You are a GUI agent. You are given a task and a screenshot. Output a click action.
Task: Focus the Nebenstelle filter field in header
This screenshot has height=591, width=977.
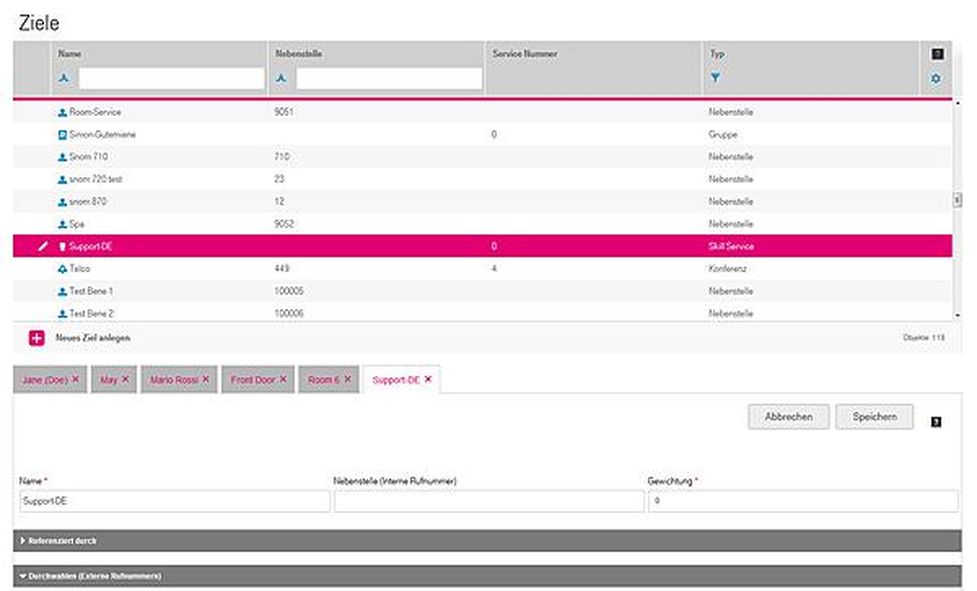pos(389,79)
